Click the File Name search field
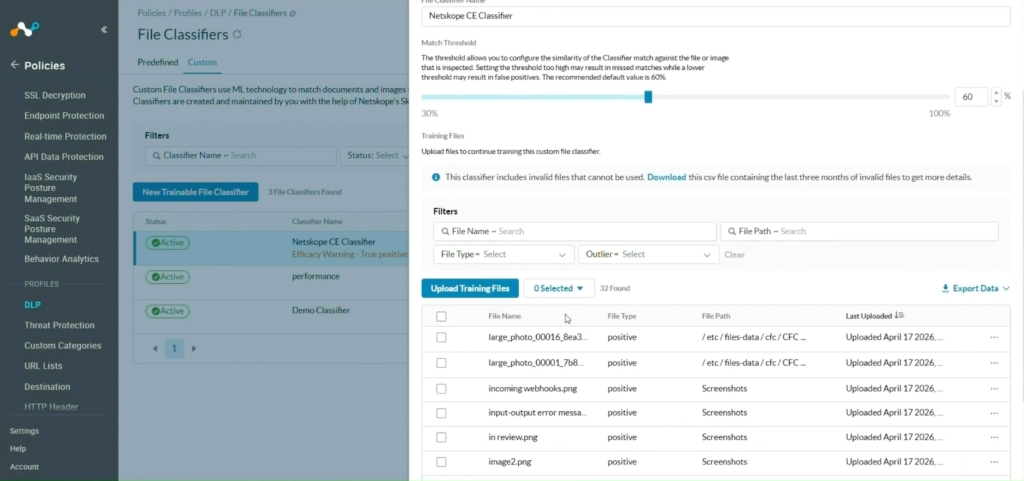The image size is (1024, 481). tap(575, 231)
